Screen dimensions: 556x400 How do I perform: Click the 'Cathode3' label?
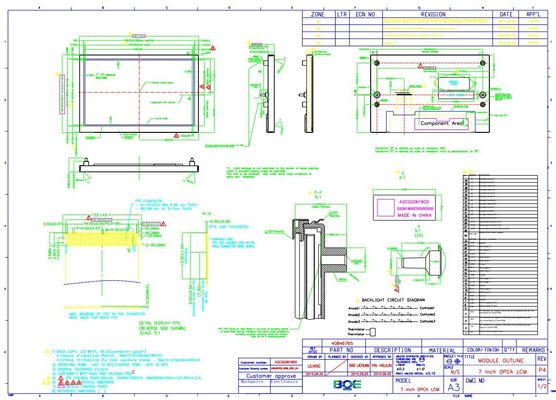pyautogui.click(x=428, y=321)
